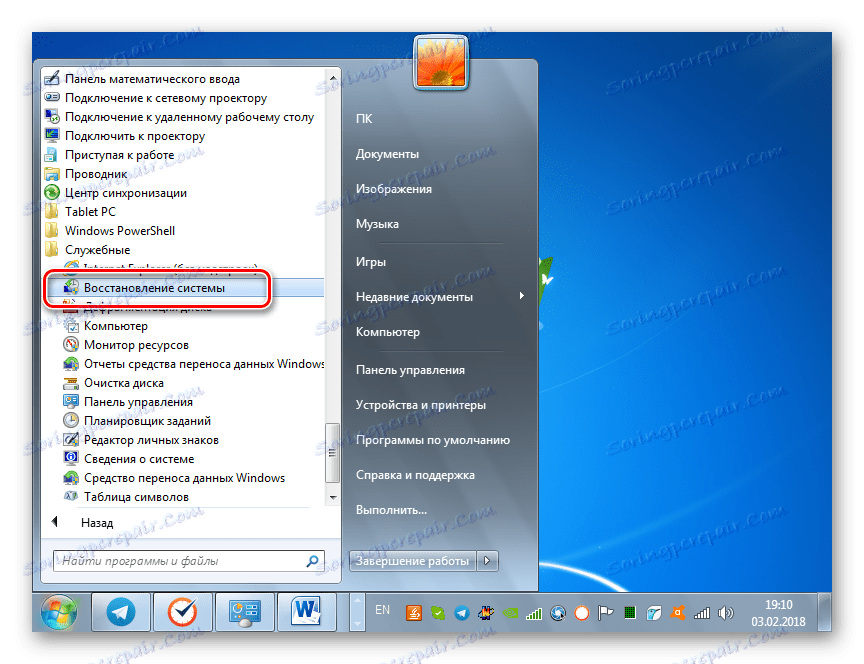Open Сведения о системе

[x=139, y=459]
